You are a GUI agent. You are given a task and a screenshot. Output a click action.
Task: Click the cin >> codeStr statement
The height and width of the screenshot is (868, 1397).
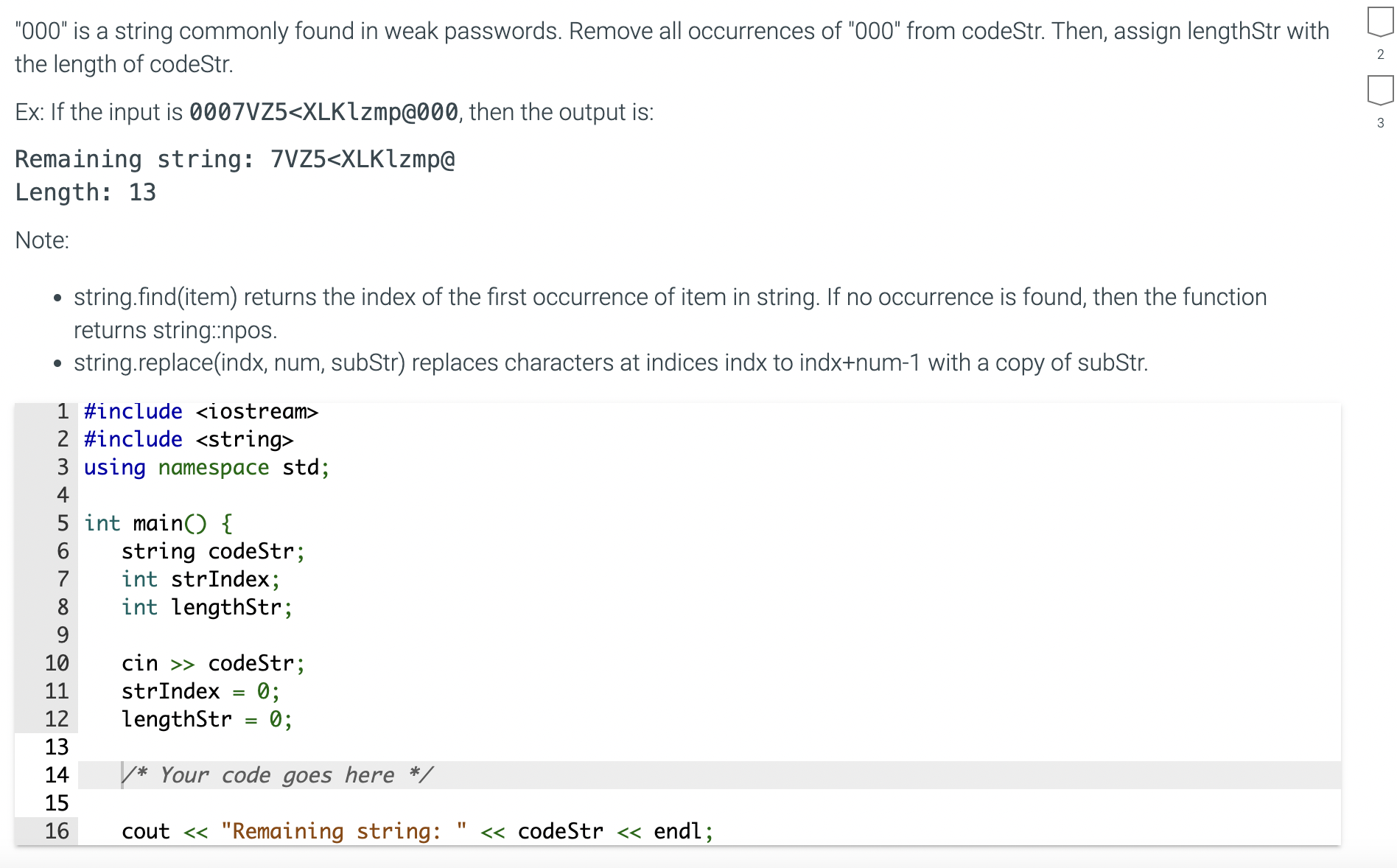[212, 663]
